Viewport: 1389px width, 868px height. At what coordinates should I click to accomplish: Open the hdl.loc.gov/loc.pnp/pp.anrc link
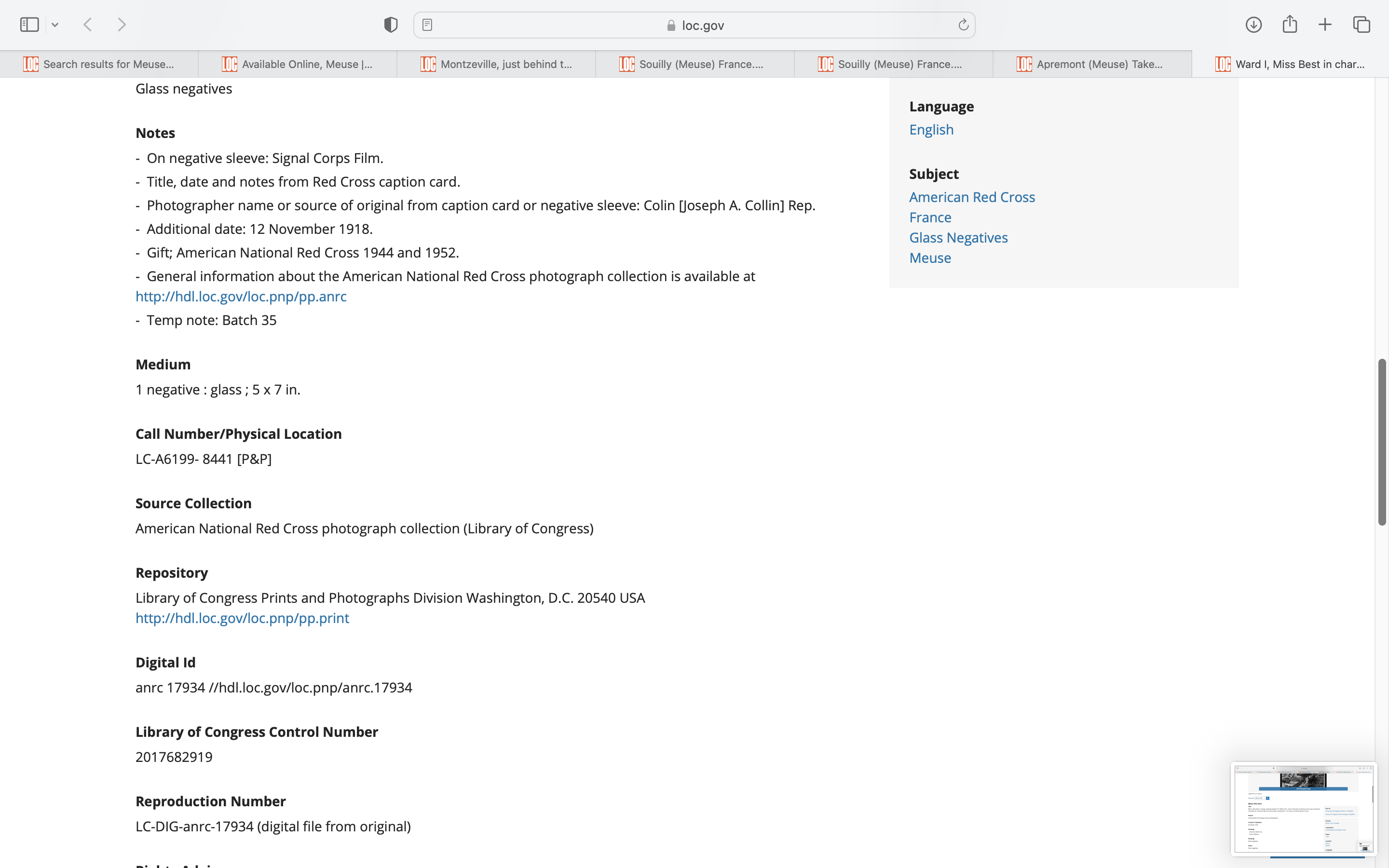pos(241,296)
